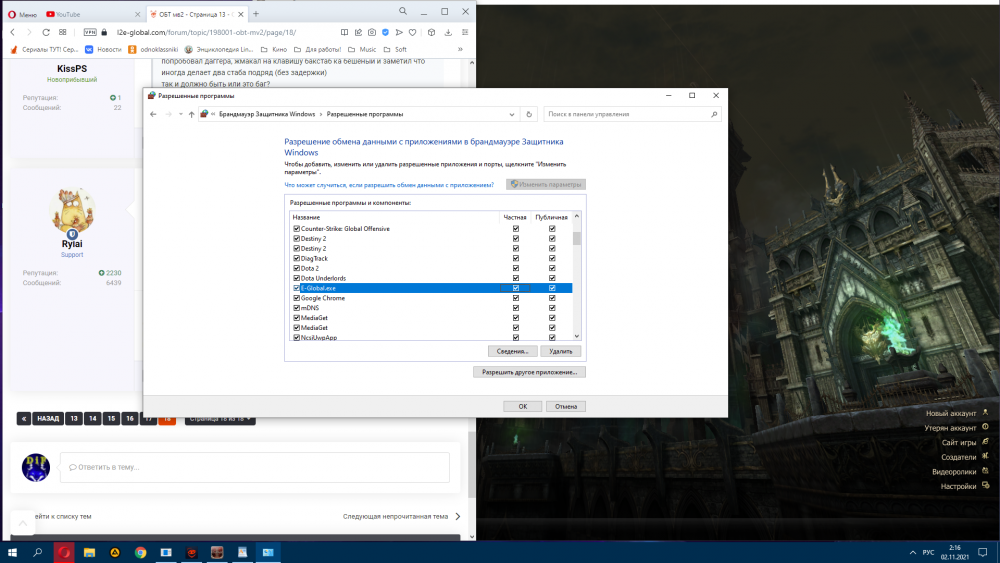1000x563 pixels.
Task: Uncheck the Dota 2 program checkbox
Action: (x=297, y=268)
